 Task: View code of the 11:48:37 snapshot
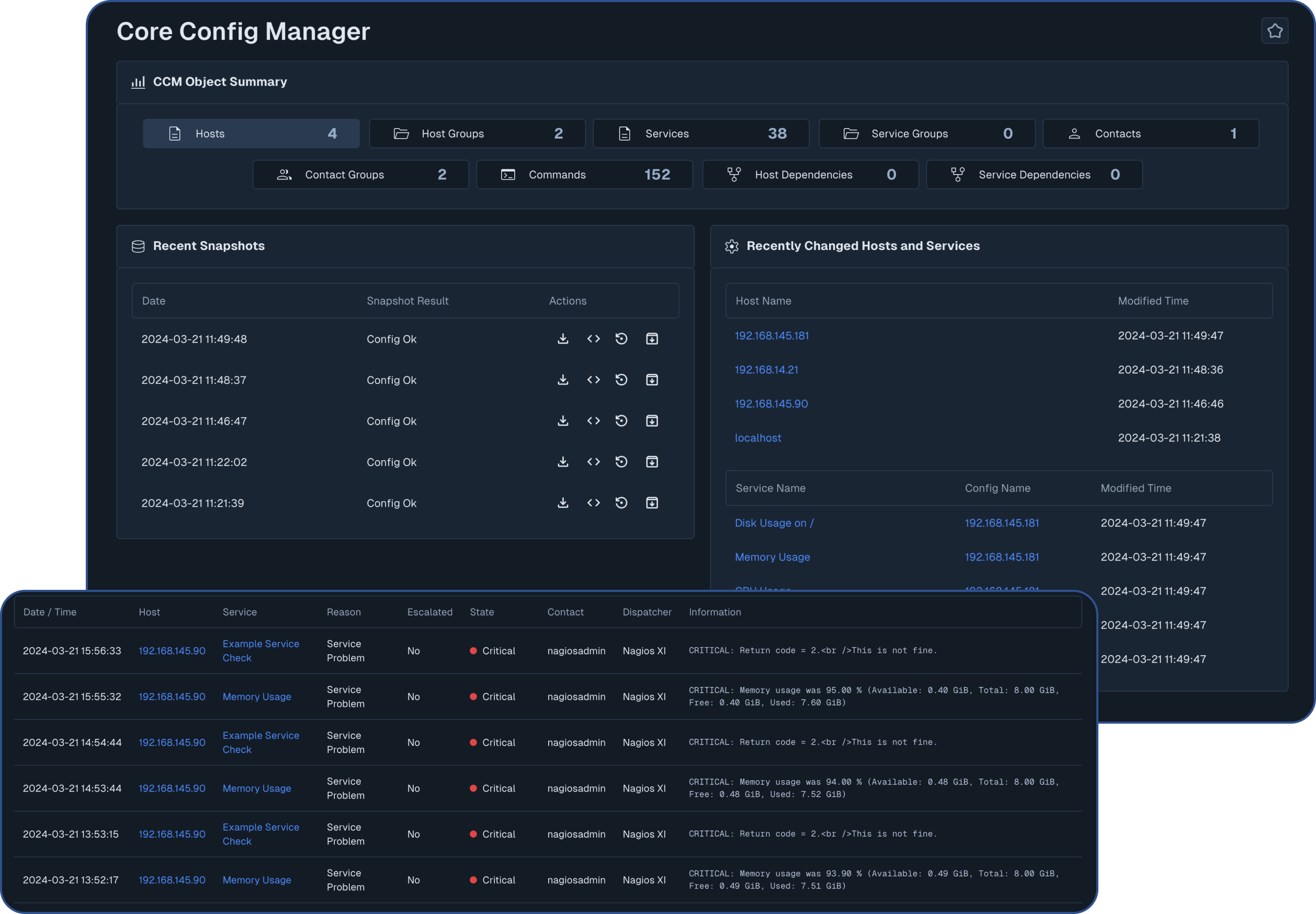(594, 379)
